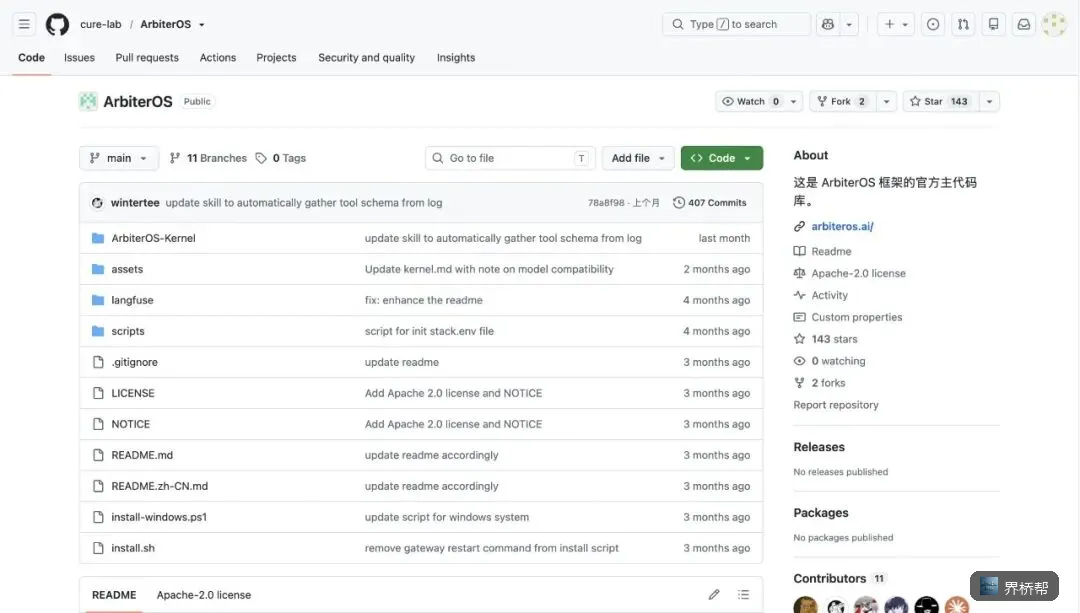This screenshot has height=613, width=1080.
Task: Switch to the Insights tab
Action: tap(455, 58)
